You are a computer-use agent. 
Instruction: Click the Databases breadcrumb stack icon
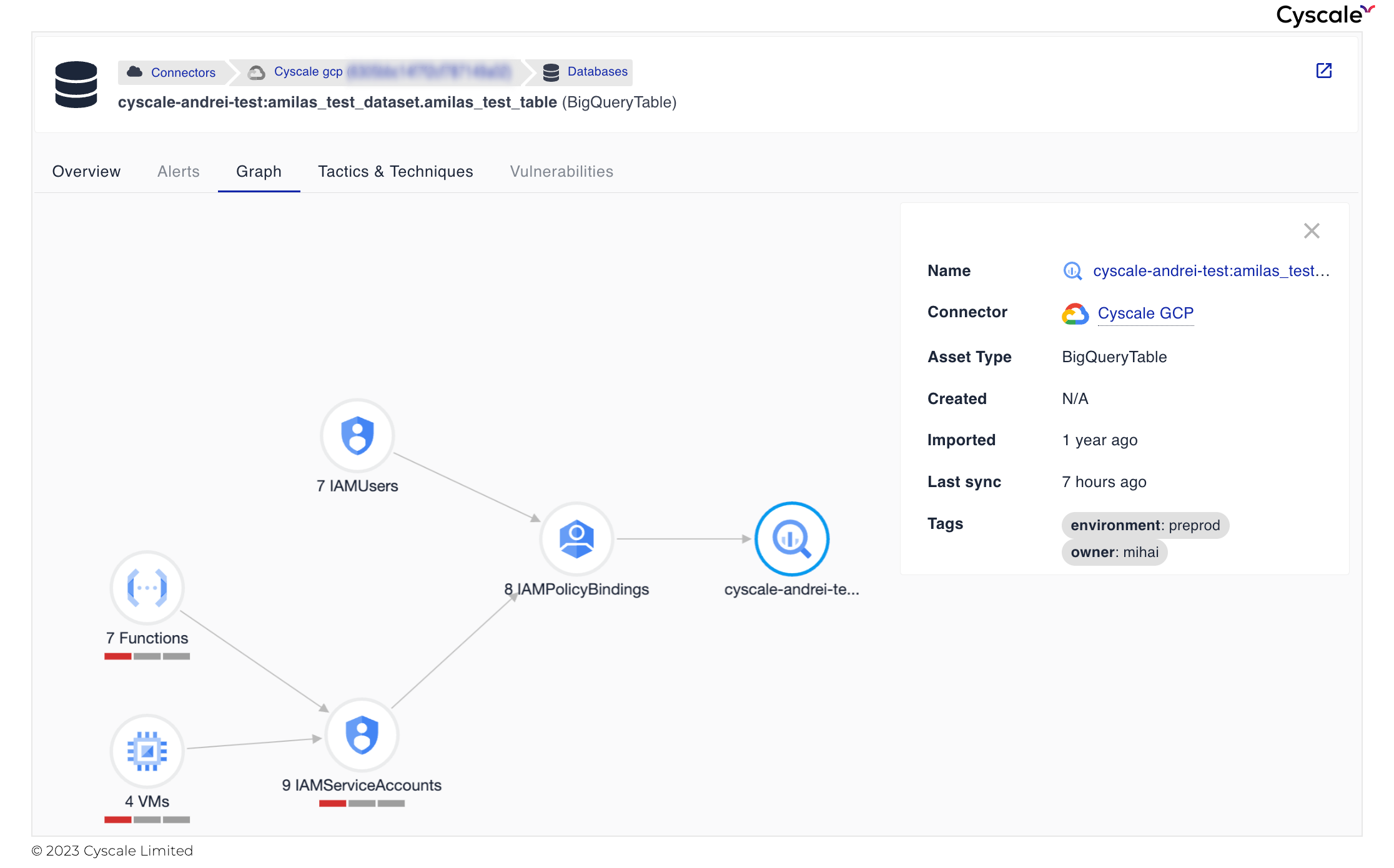pyautogui.click(x=551, y=72)
